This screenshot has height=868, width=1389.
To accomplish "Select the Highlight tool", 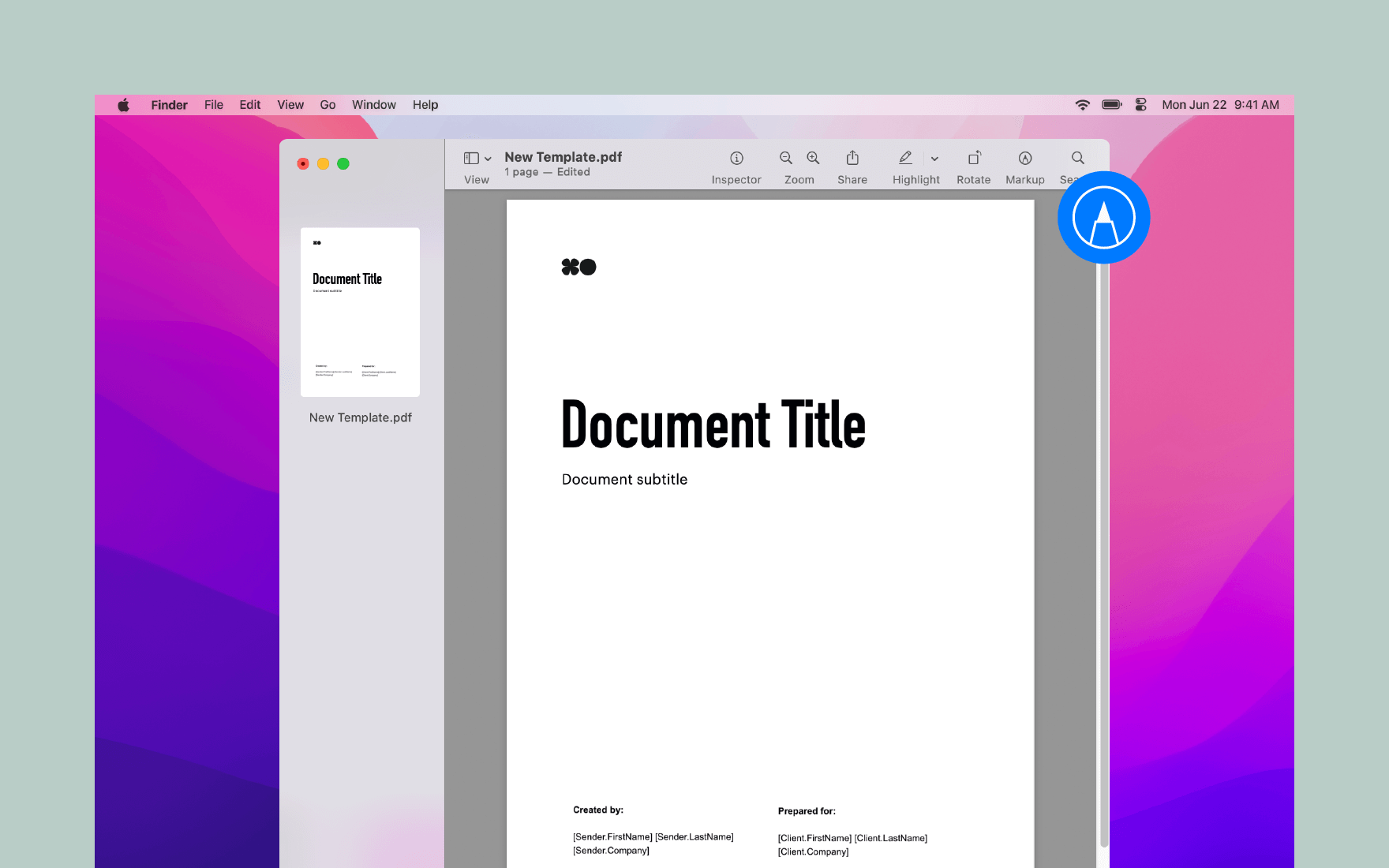I will click(x=905, y=158).
